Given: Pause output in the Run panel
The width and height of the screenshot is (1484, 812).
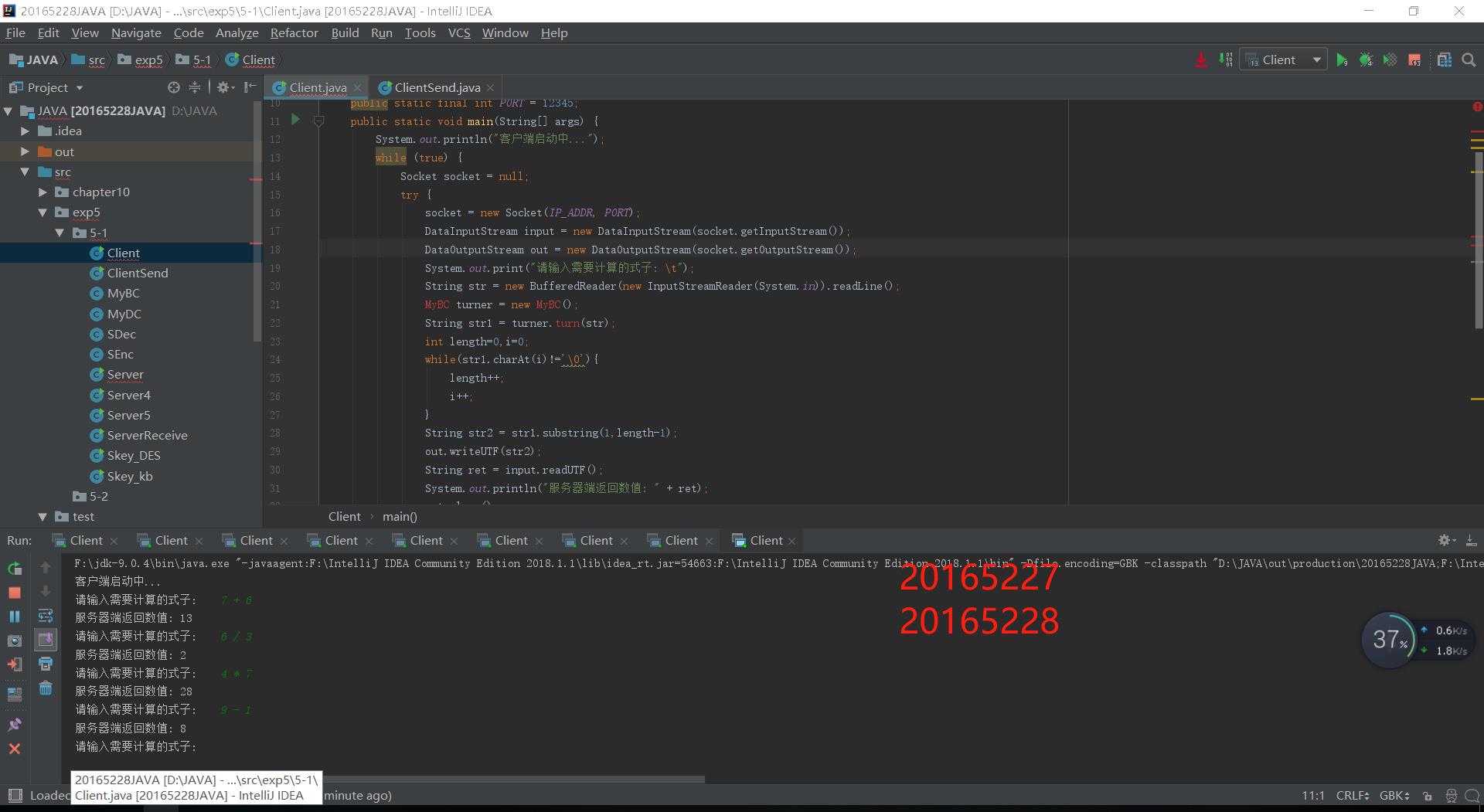Looking at the screenshot, I should point(15,617).
